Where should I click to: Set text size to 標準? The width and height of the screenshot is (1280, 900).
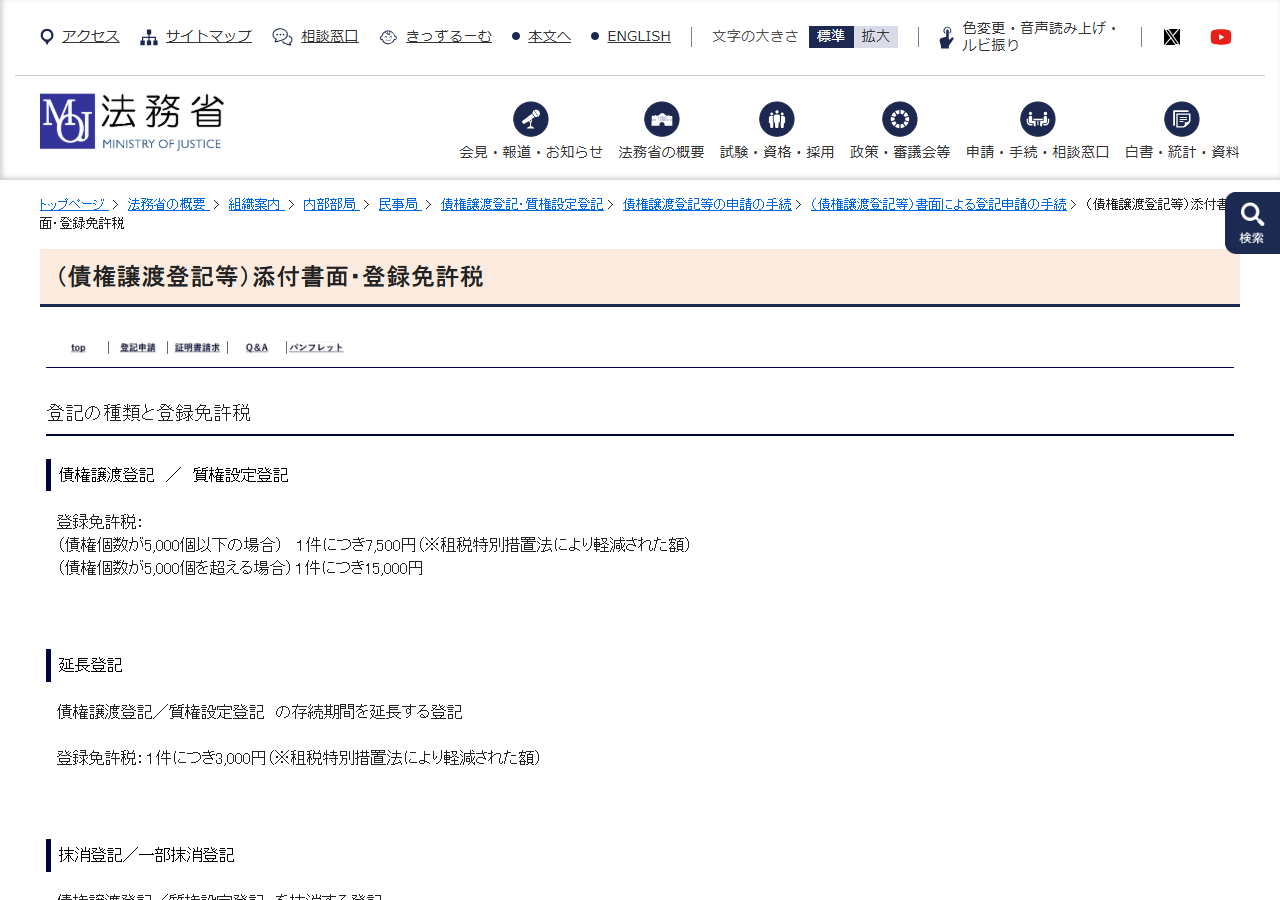[x=831, y=37]
